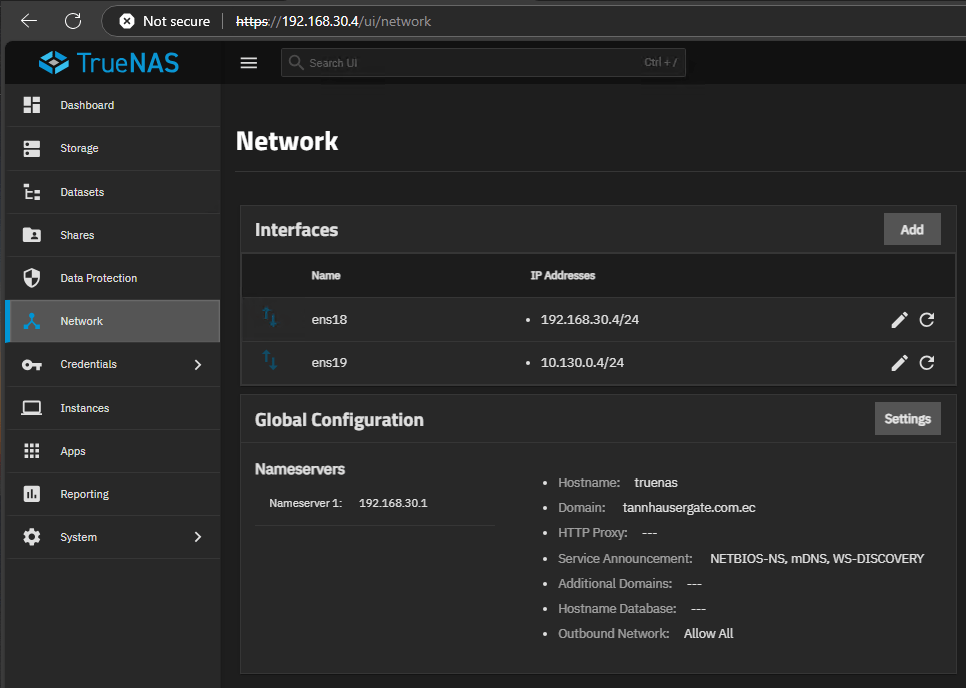Open Global Configuration Settings
Viewport: 966px width, 688px height.
click(907, 419)
